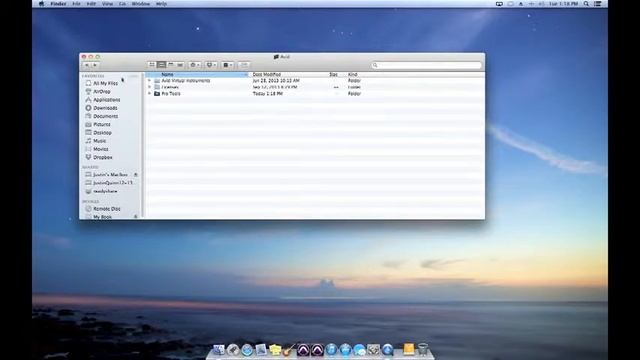Switch to Cover Flow view

pyautogui.click(x=180, y=65)
